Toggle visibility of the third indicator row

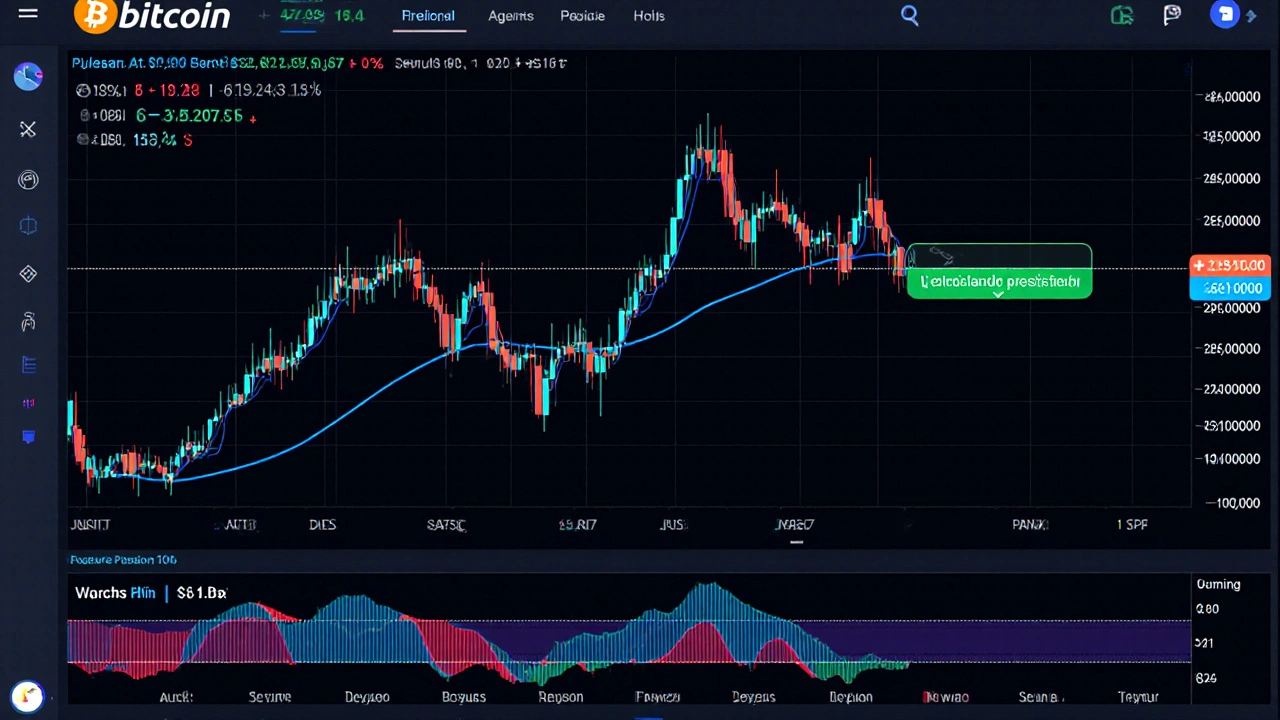(83, 140)
